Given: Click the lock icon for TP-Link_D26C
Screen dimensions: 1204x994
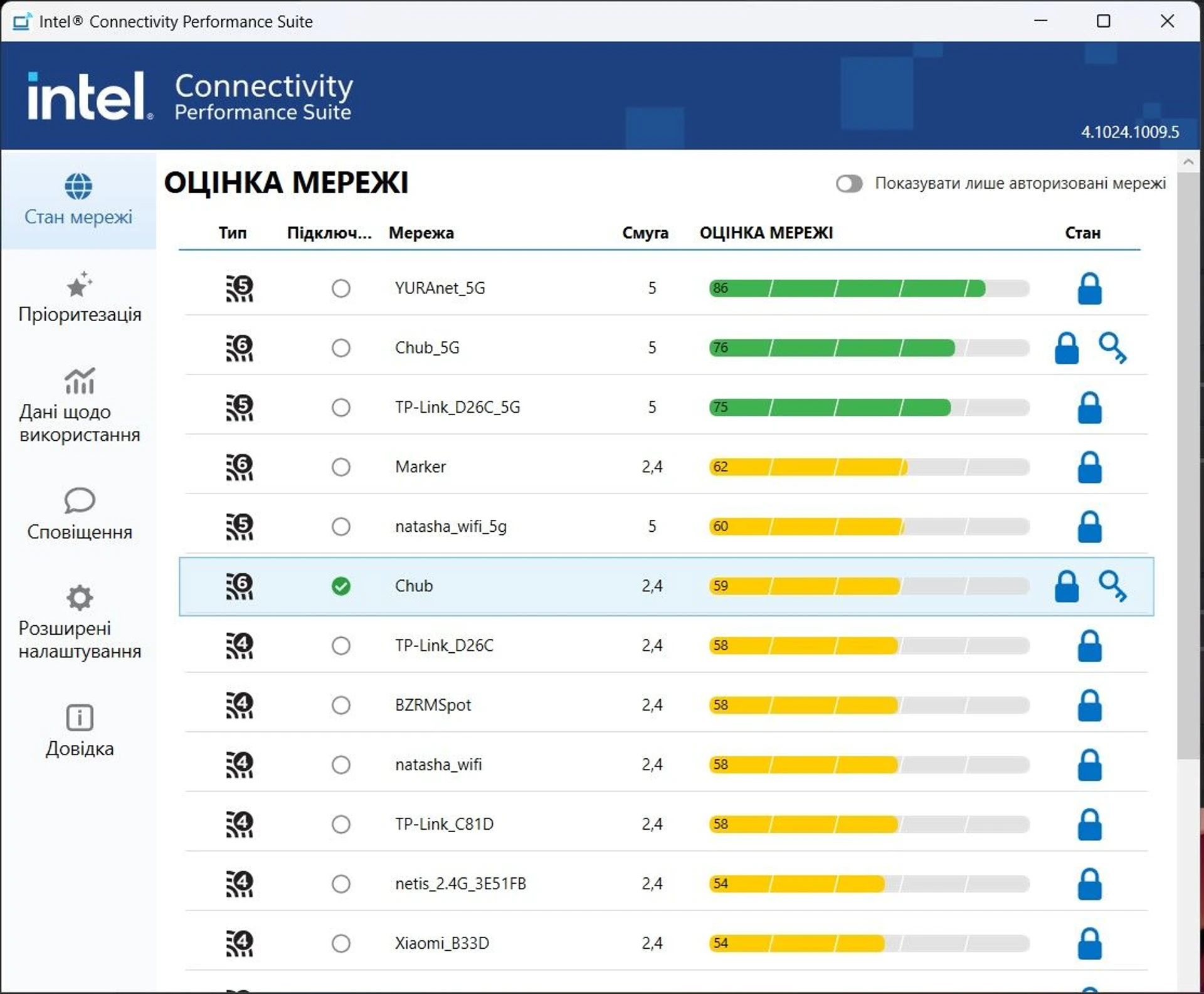Looking at the screenshot, I should 1090,646.
